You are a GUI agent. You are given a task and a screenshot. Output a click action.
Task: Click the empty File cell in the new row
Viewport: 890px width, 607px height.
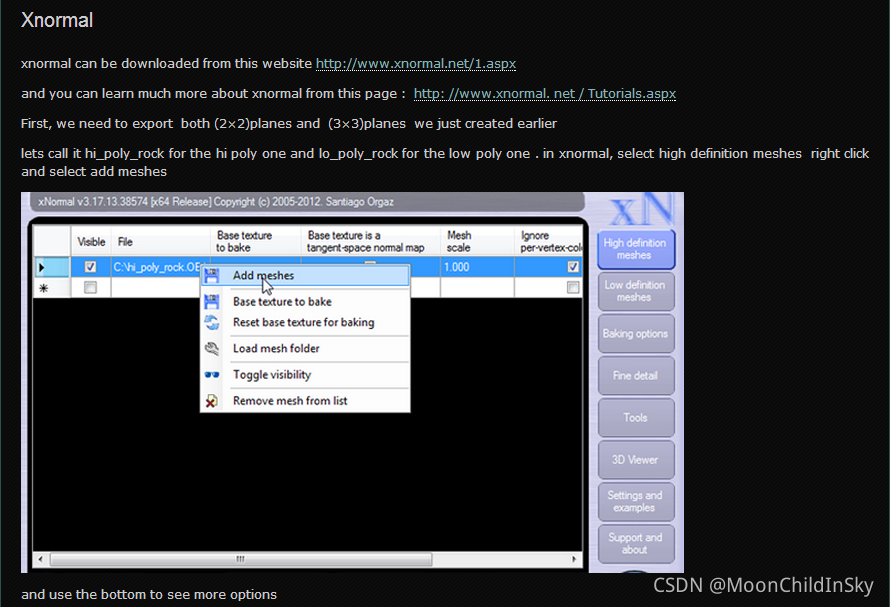click(156, 287)
